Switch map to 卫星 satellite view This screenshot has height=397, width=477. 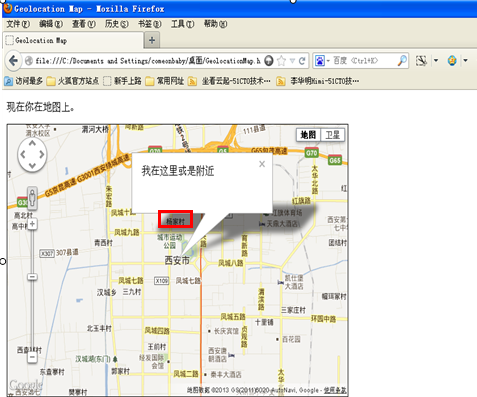coord(332,135)
